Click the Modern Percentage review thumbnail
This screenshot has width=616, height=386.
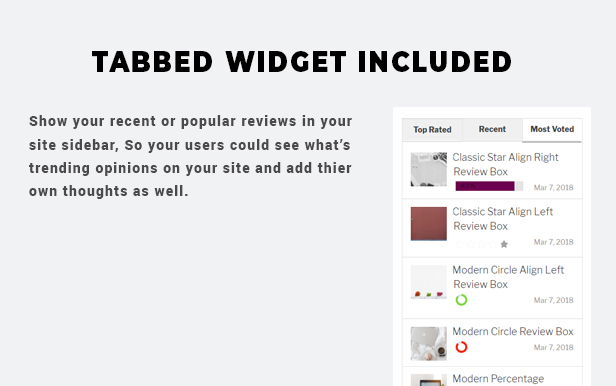click(x=429, y=380)
